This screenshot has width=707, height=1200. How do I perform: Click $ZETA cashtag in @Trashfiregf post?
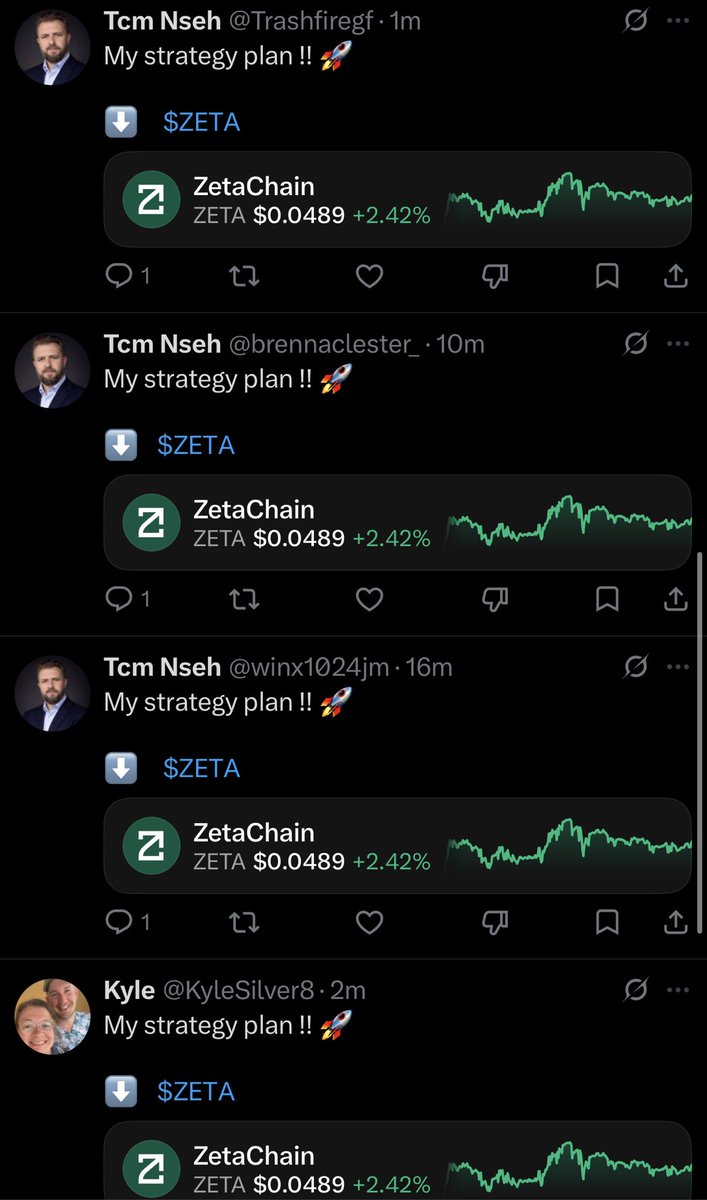point(202,123)
